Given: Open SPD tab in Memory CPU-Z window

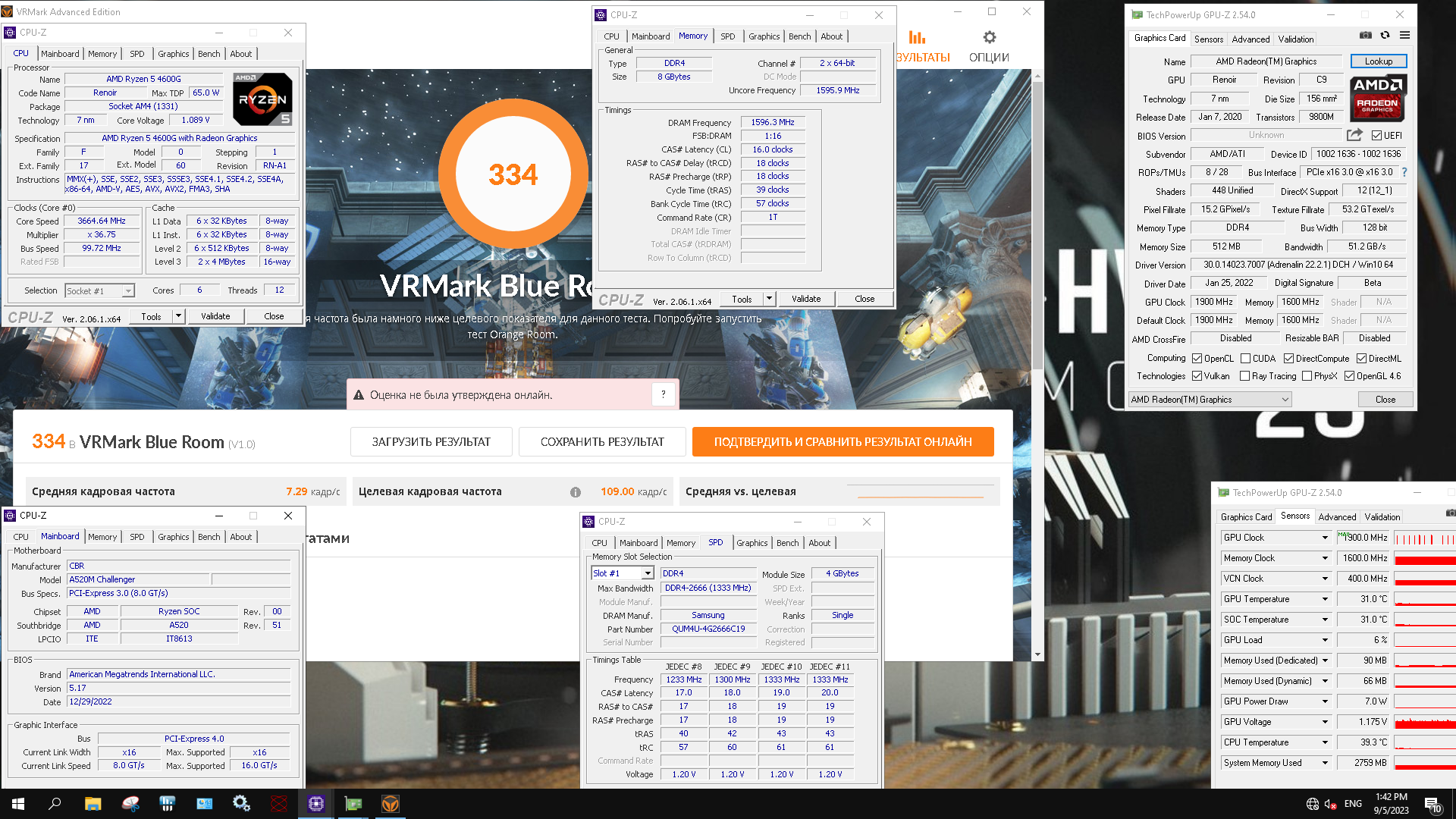Looking at the screenshot, I should pyautogui.click(x=727, y=36).
